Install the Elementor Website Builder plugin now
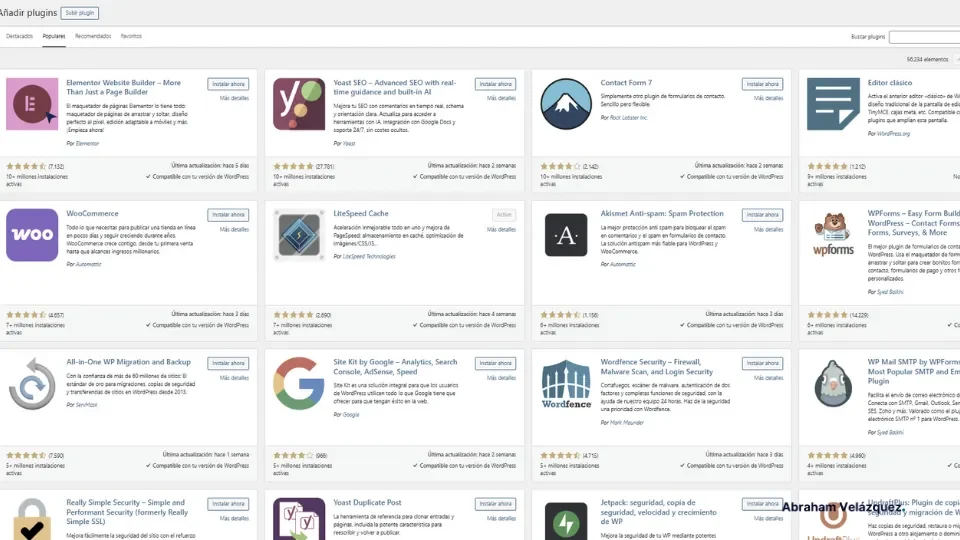Image resolution: width=960 pixels, height=540 pixels. [228, 84]
